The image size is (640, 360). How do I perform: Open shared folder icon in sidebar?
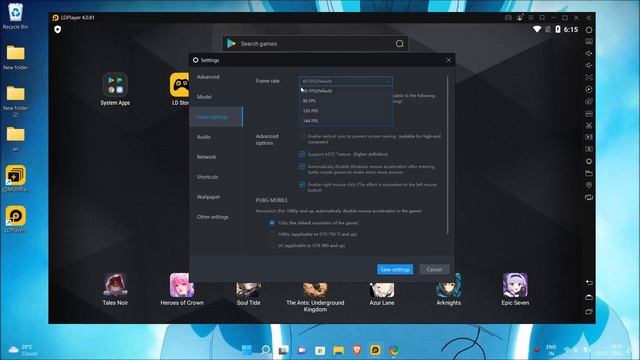589,173
